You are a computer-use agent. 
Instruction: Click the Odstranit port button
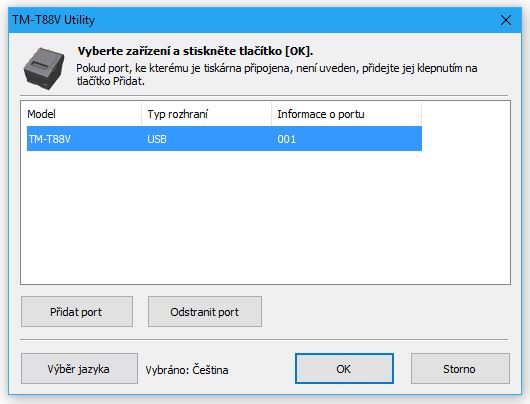(x=204, y=312)
